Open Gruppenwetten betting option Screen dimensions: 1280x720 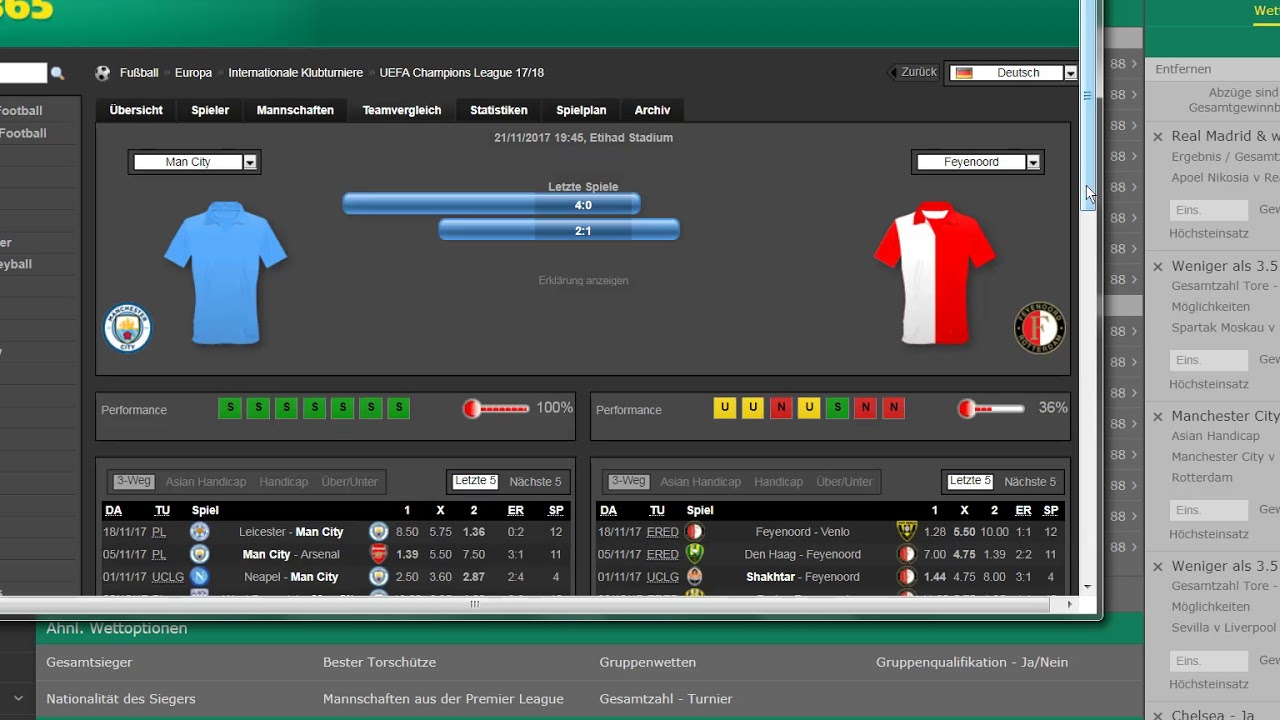648,662
